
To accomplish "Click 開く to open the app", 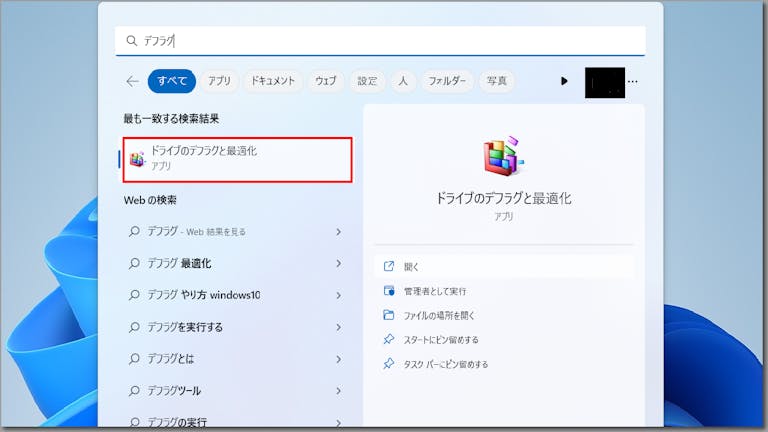I will point(504,266).
